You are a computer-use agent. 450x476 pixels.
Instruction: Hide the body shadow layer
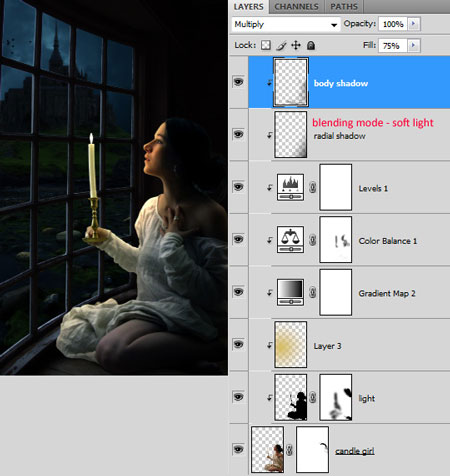point(238,82)
